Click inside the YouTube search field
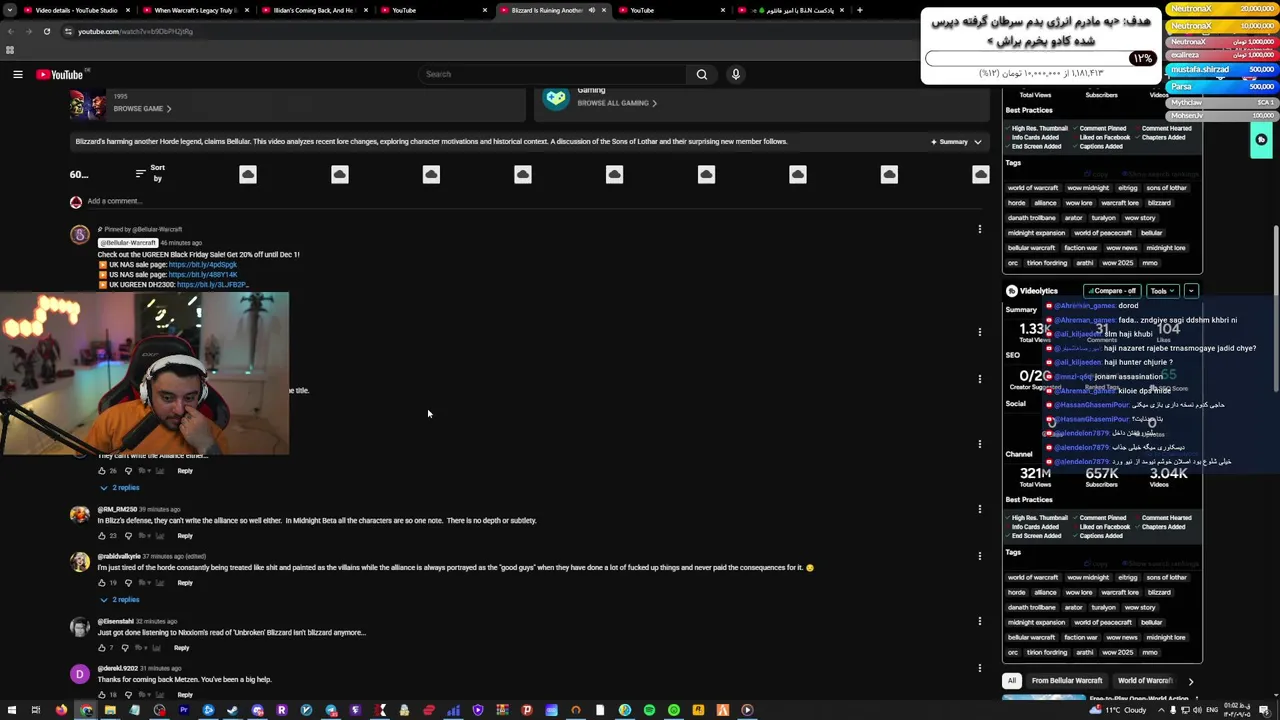The image size is (1280, 720). pyautogui.click(x=553, y=74)
